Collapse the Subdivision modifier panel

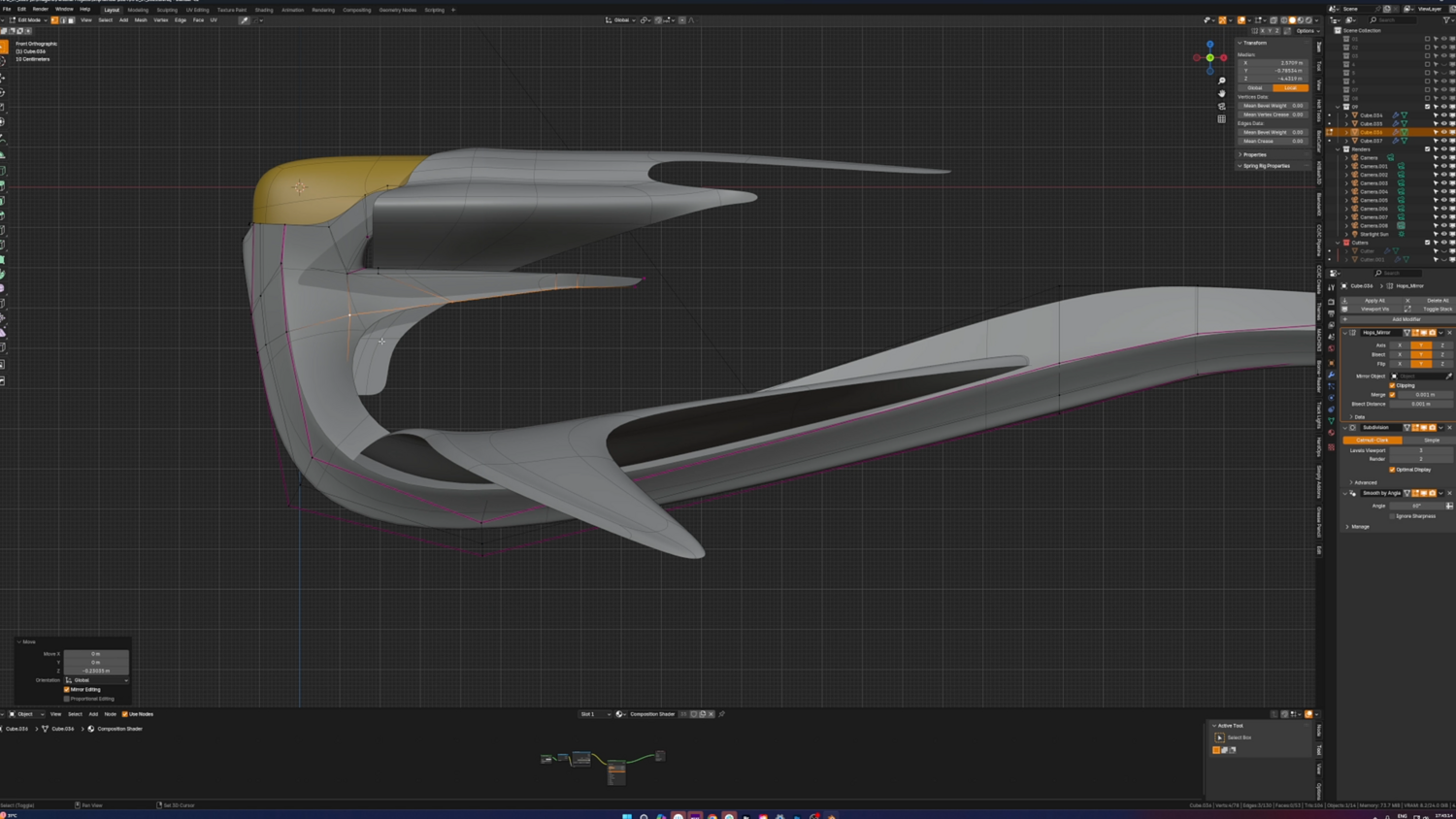(1345, 428)
